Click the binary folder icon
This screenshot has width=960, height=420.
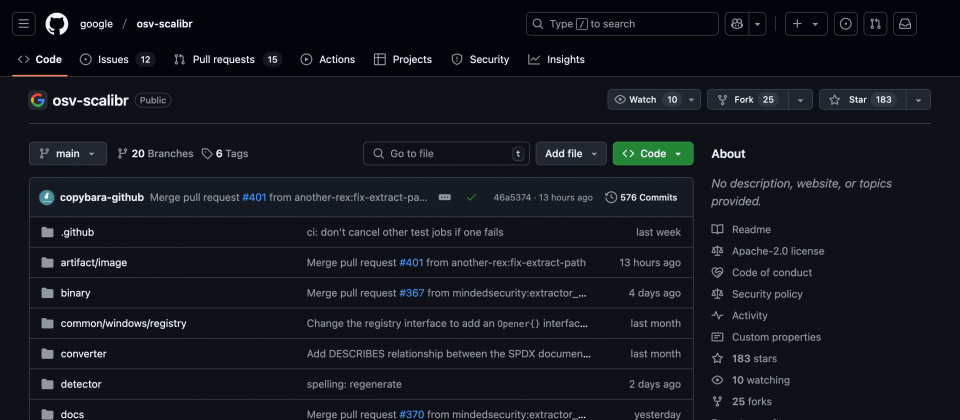(x=47, y=293)
